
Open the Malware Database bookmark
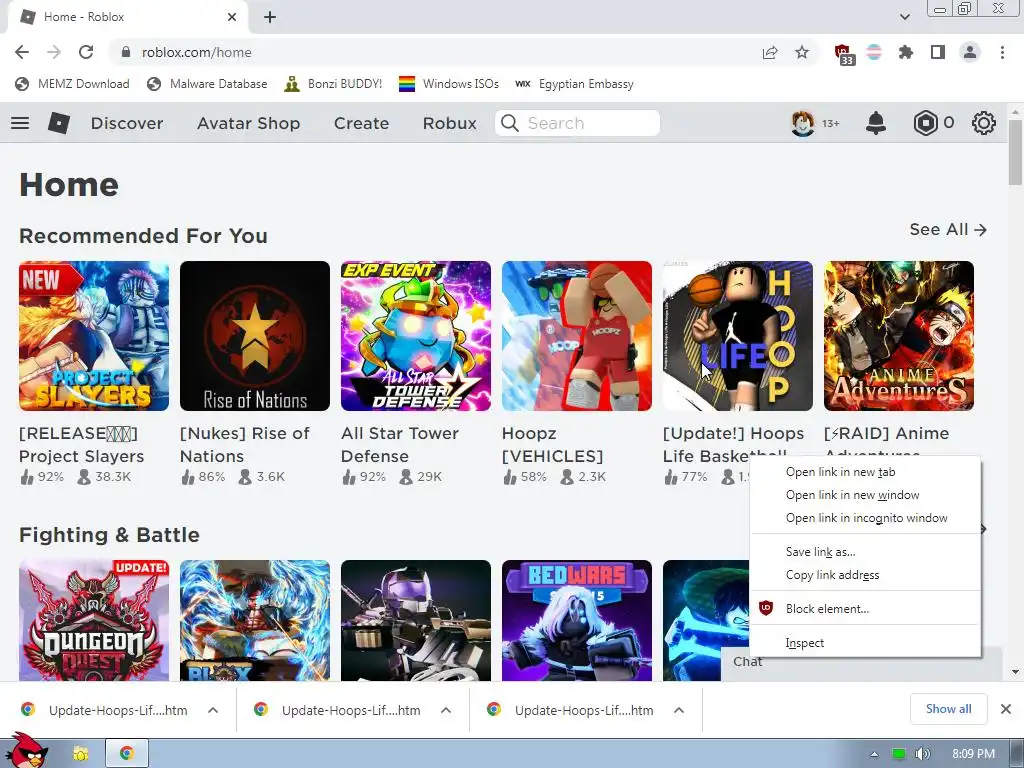(x=208, y=84)
